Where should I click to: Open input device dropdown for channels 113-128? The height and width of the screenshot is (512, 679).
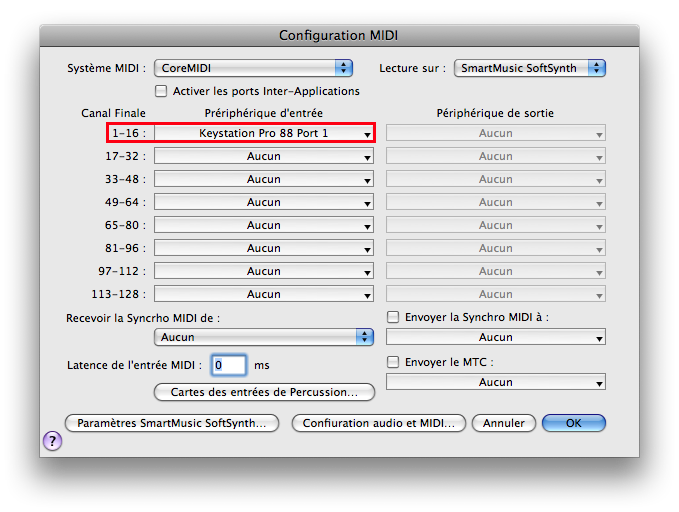(x=264, y=294)
